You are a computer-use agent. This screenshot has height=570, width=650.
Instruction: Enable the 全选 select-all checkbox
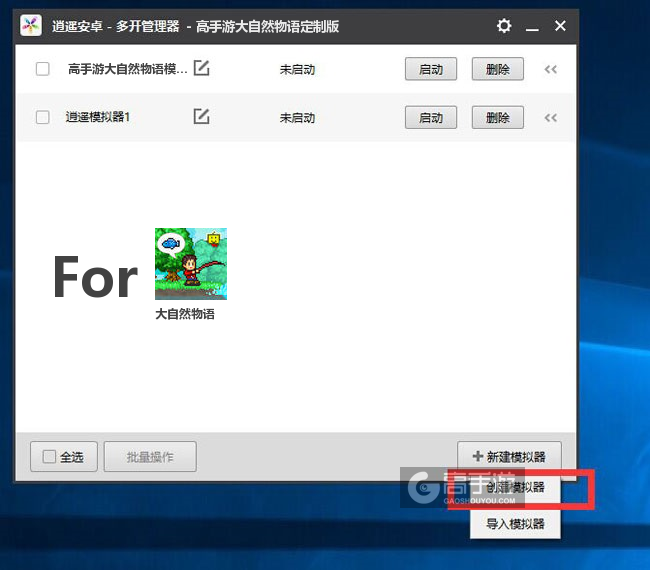(x=49, y=457)
